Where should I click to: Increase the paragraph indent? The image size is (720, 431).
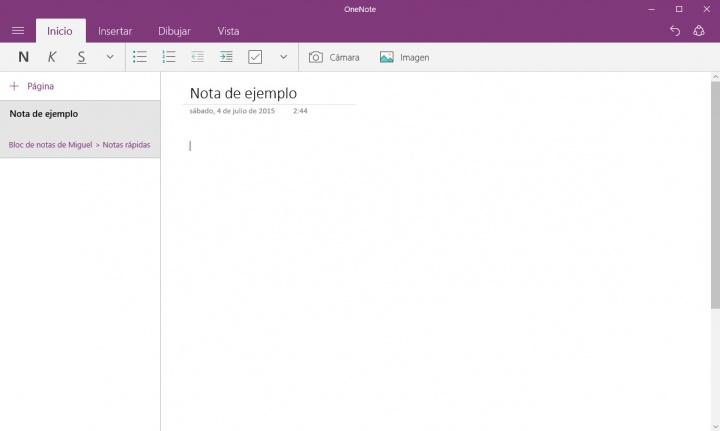(x=226, y=57)
